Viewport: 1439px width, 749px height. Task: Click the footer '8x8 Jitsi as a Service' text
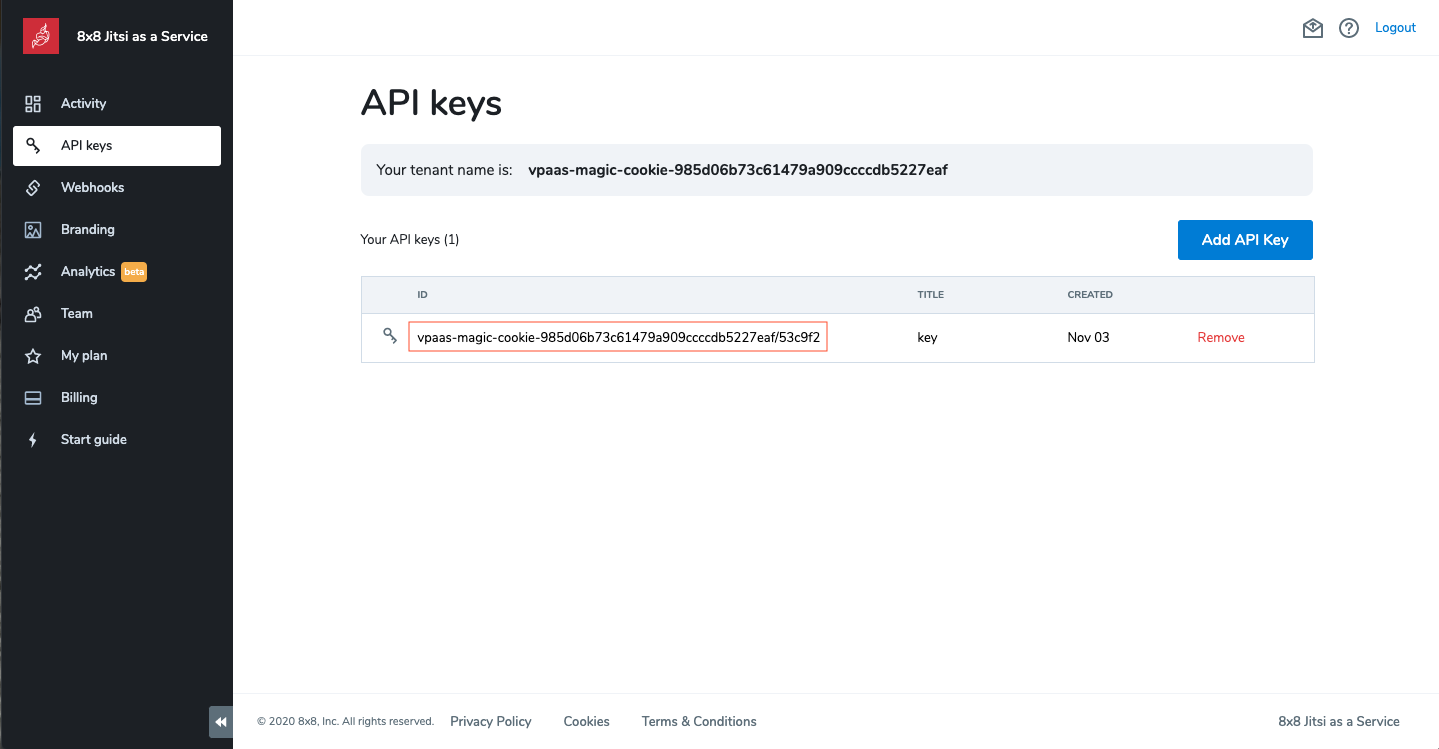(1339, 721)
